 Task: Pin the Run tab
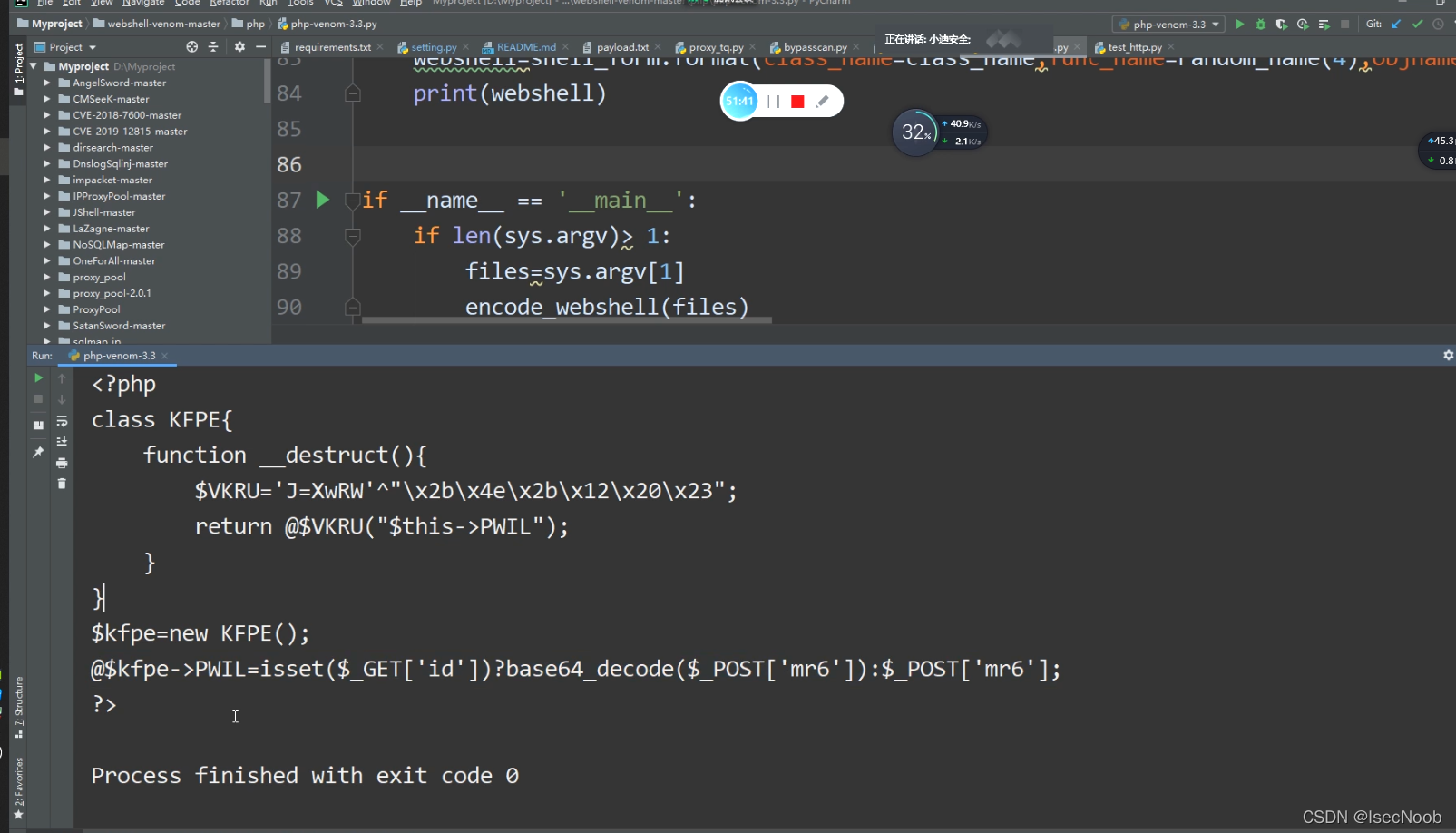pyautogui.click(x=38, y=451)
